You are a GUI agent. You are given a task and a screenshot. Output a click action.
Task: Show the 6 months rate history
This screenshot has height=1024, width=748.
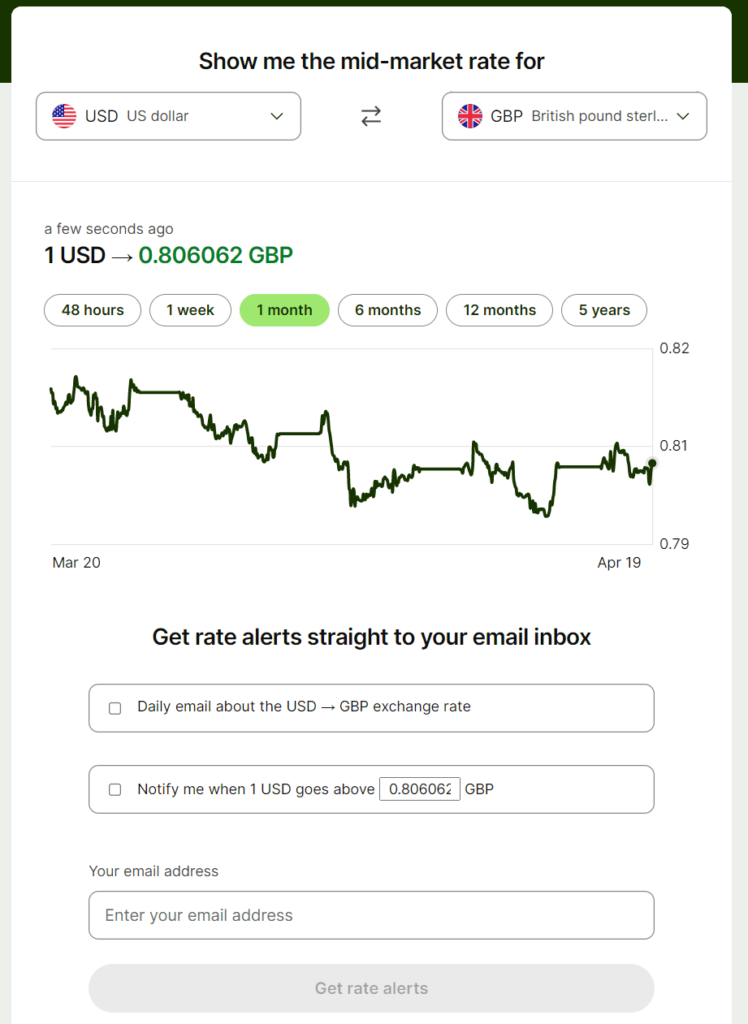click(x=387, y=310)
